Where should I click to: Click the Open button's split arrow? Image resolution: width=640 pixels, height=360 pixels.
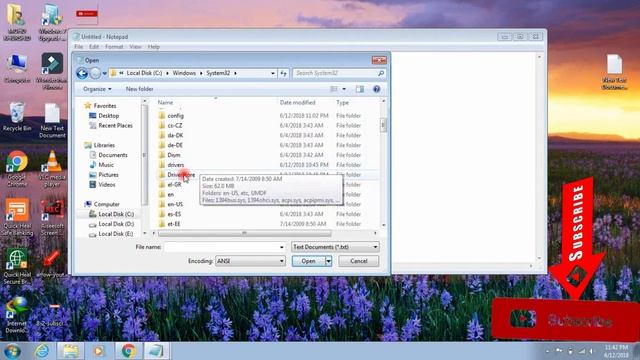[x=328, y=261]
